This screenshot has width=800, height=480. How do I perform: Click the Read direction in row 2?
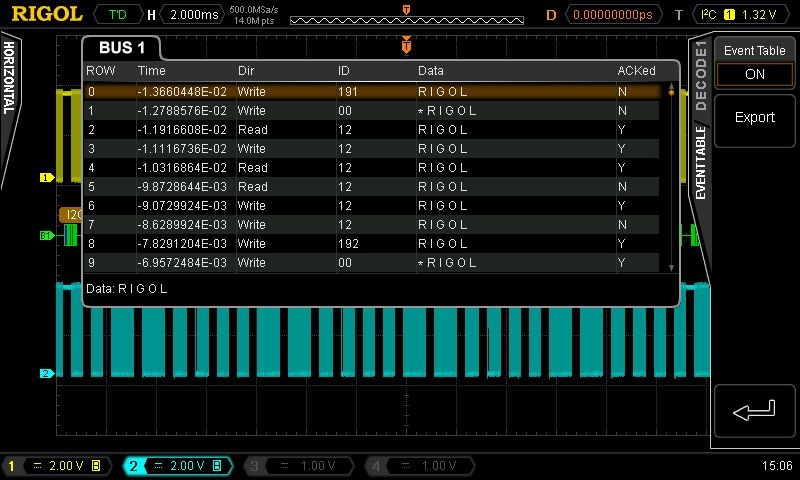[x=253, y=130]
